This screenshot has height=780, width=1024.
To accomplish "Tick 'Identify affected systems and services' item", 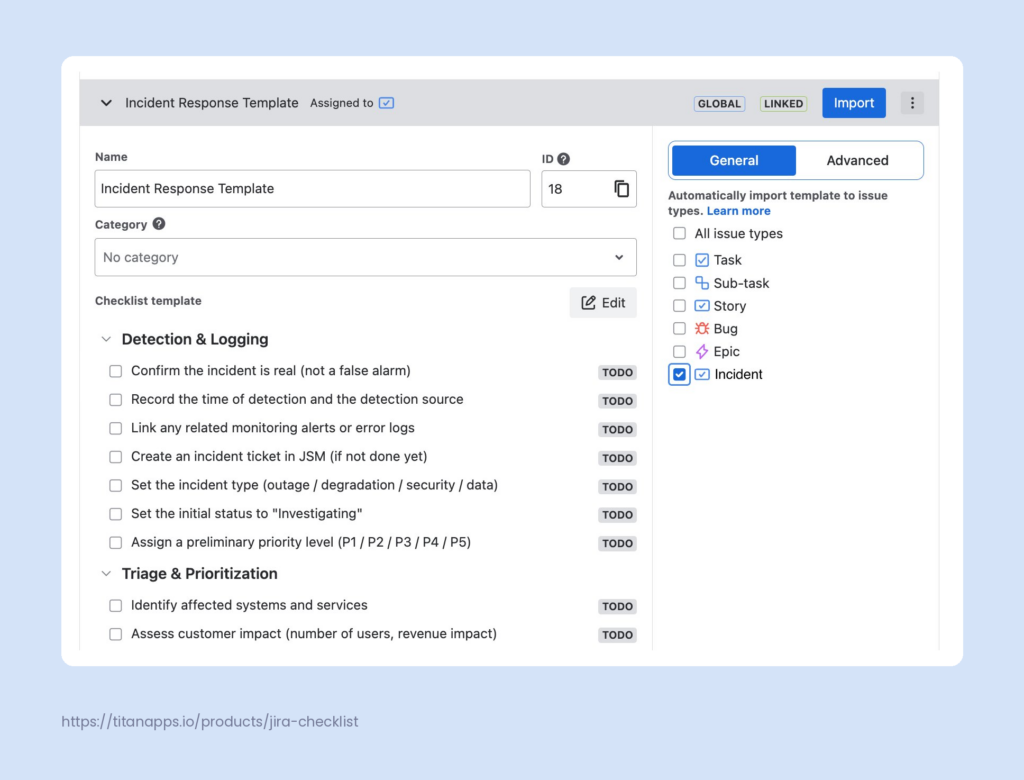I will point(116,606).
